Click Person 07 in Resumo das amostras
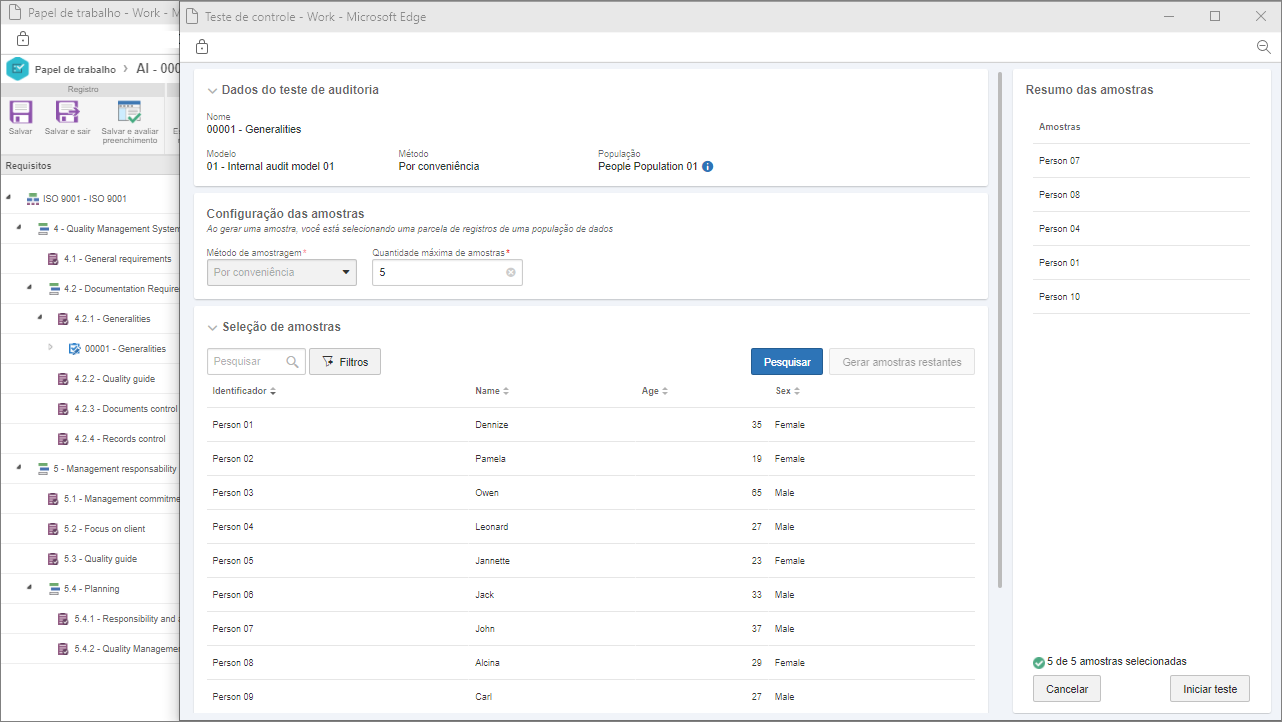1282x722 pixels. [x=1141, y=161]
